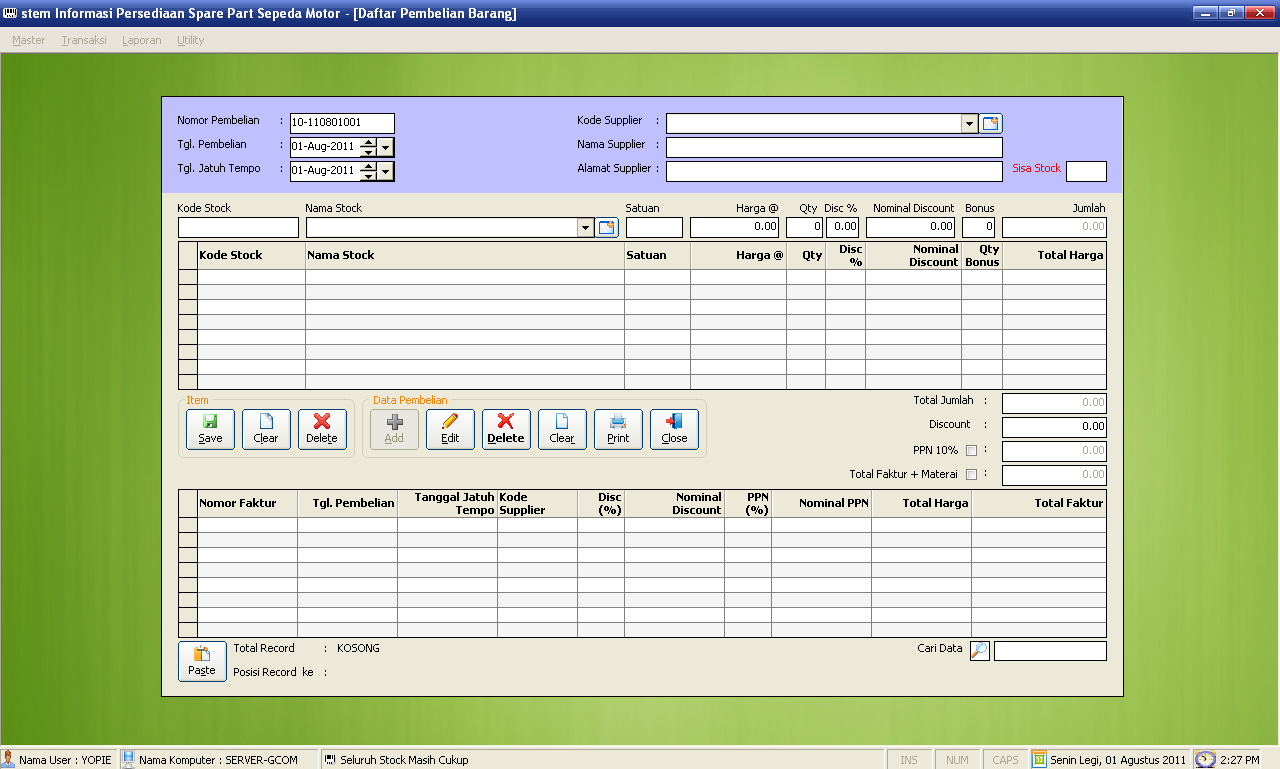
Task: Click the Paste button
Action: pyautogui.click(x=202, y=661)
